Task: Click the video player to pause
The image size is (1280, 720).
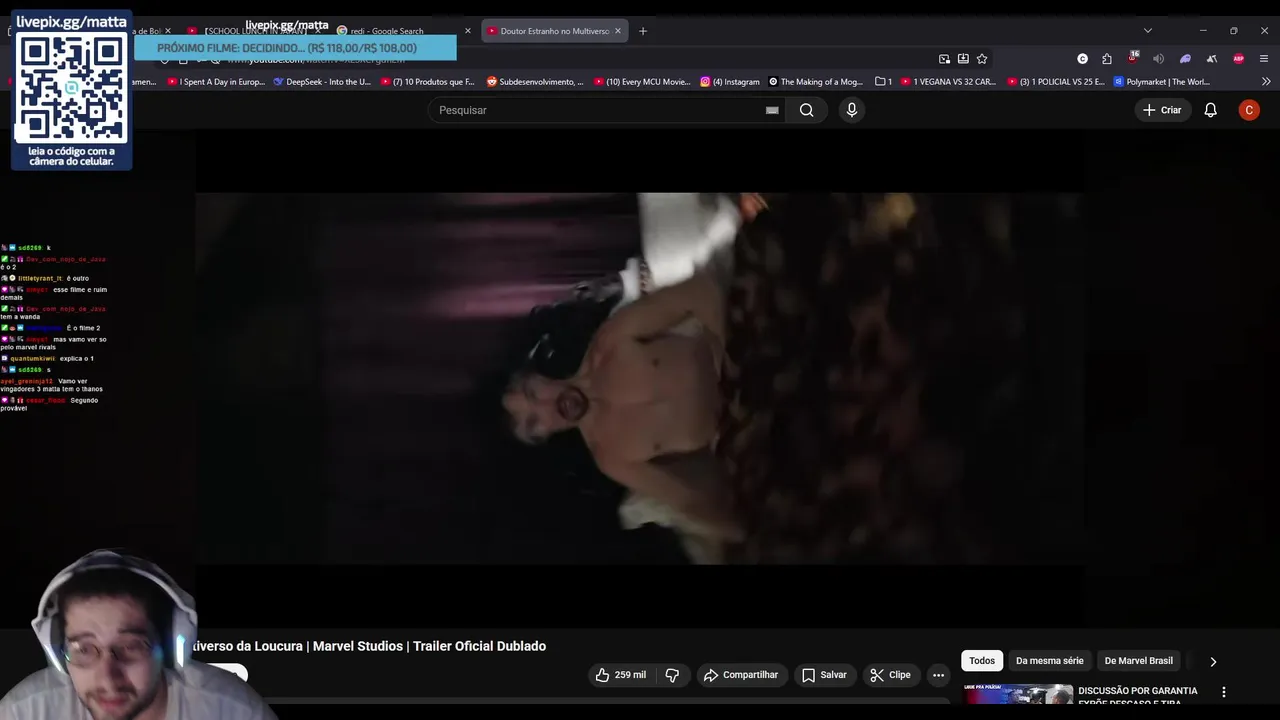Action: coord(640,378)
